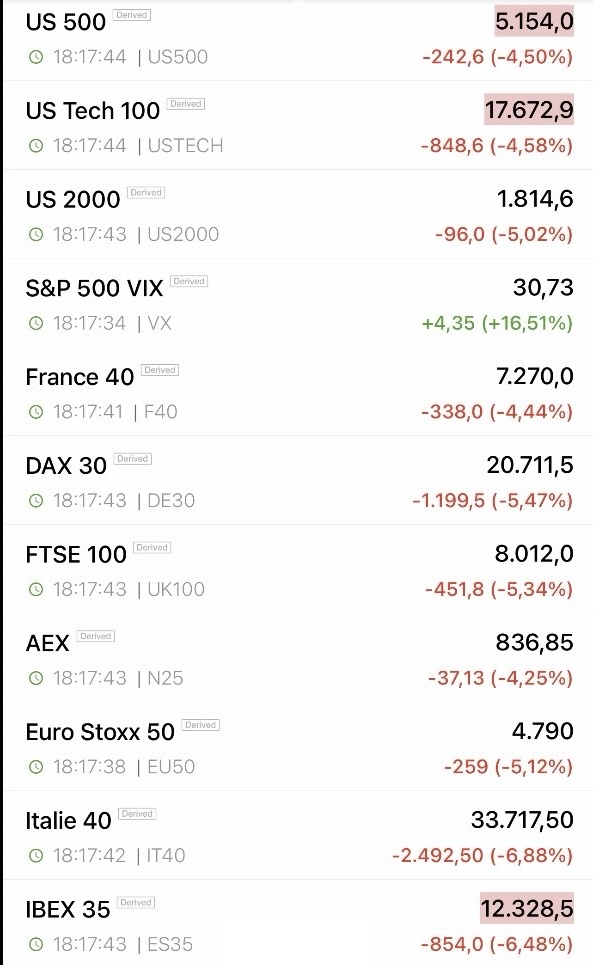This screenshot has height=965, width=593.
Task: Click the UK100 ticker symbol
Action: pos(176,590)
